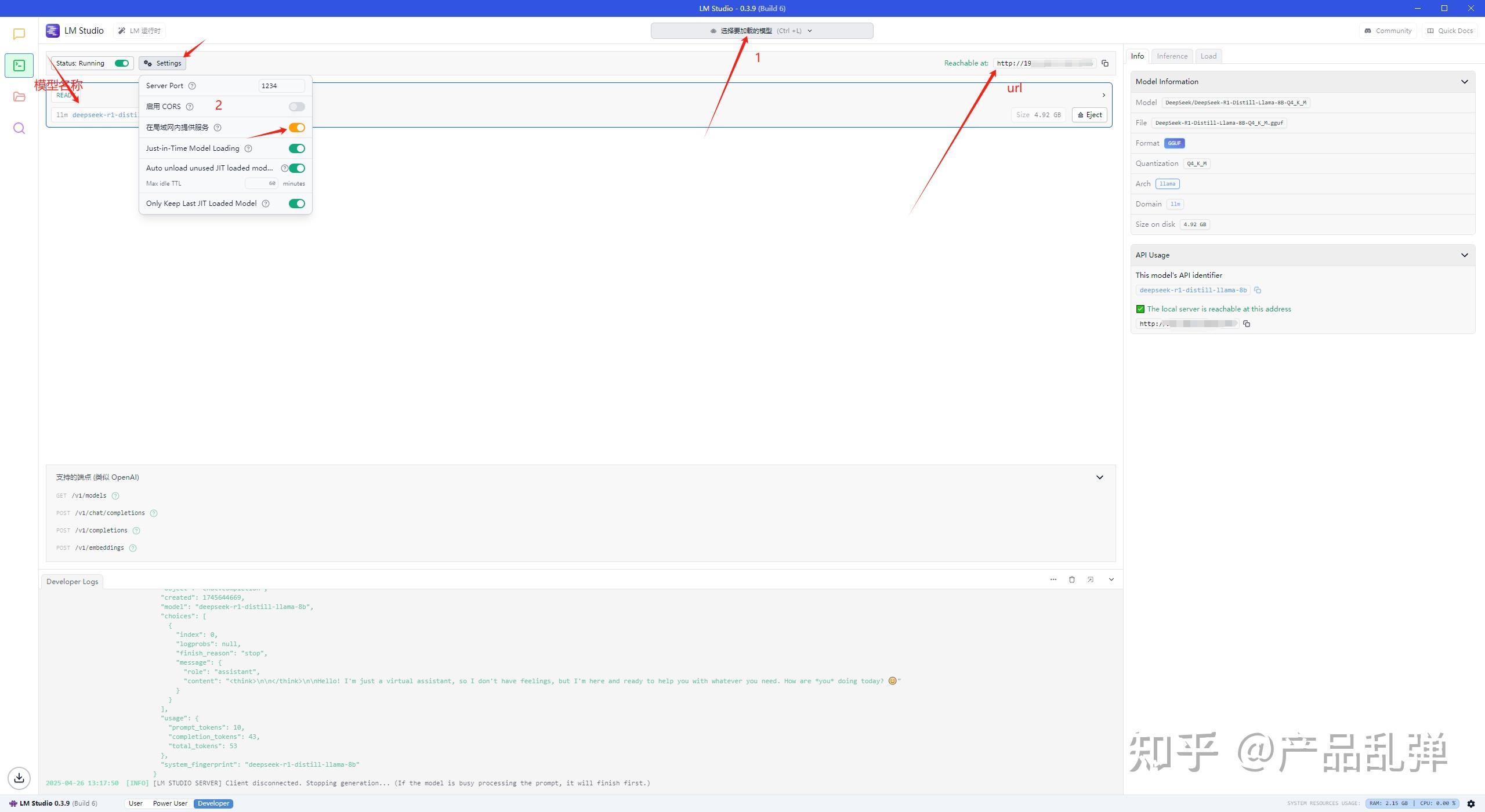1485x812 pixels.
Task: Switch to the Load tab
Action: click(1208, 56)
